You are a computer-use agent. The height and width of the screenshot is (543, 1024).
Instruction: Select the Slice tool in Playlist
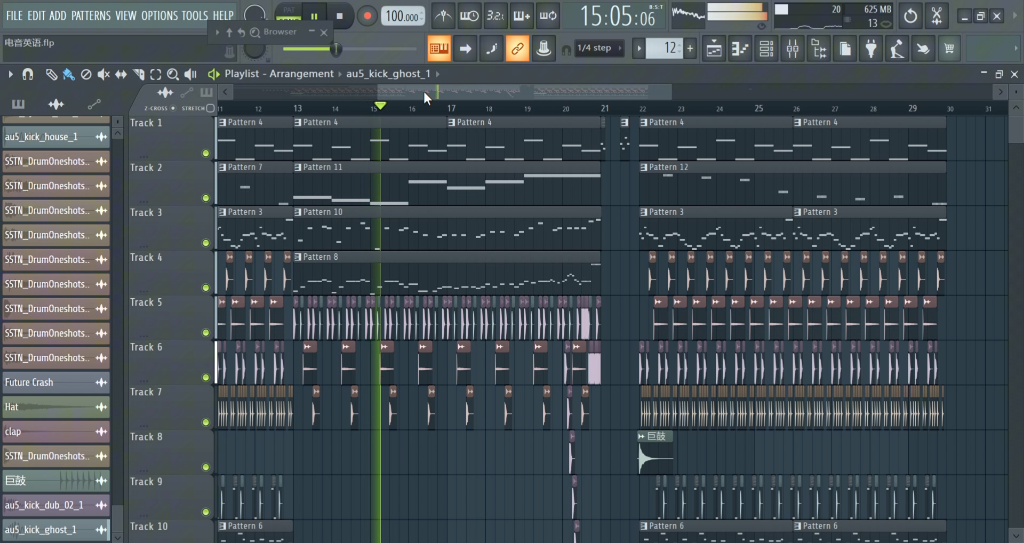point(138,74)
